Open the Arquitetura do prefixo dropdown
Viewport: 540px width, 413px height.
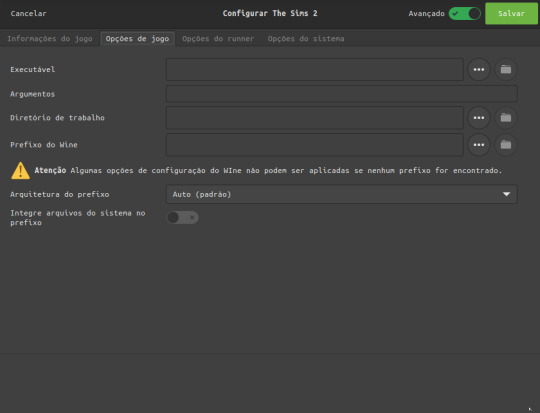pyautogui.click(x=342, y=194)
